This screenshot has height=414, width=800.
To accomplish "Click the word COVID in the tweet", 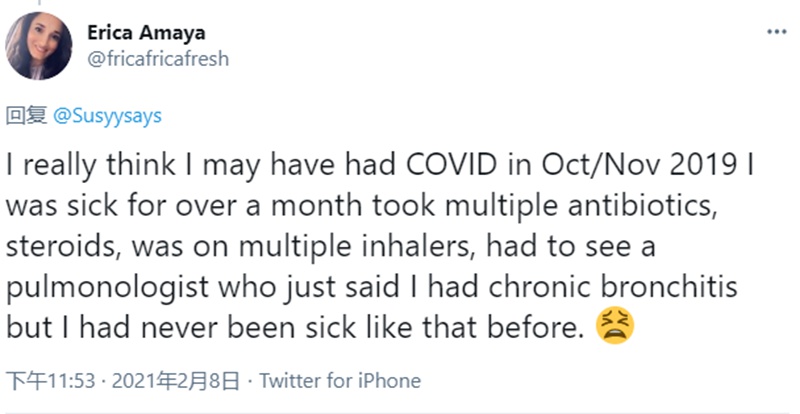I will pos(452,165).
